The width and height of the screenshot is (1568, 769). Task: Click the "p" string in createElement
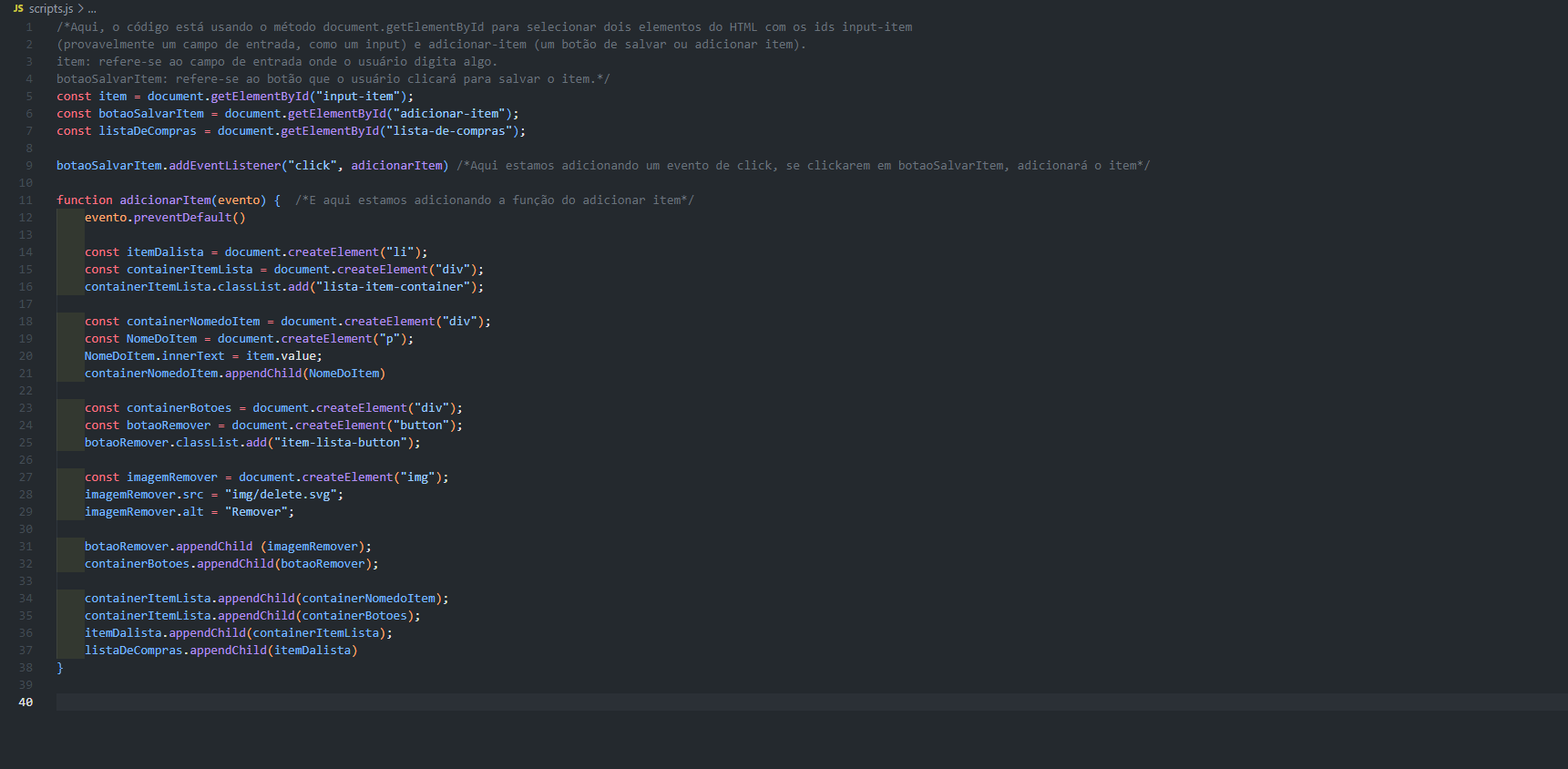coord(390,339)
